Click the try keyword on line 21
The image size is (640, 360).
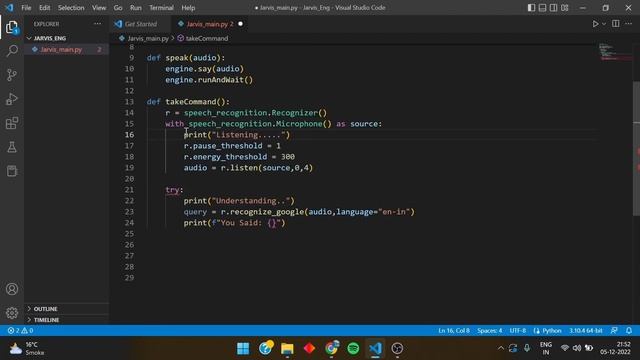tap(172, 190)
